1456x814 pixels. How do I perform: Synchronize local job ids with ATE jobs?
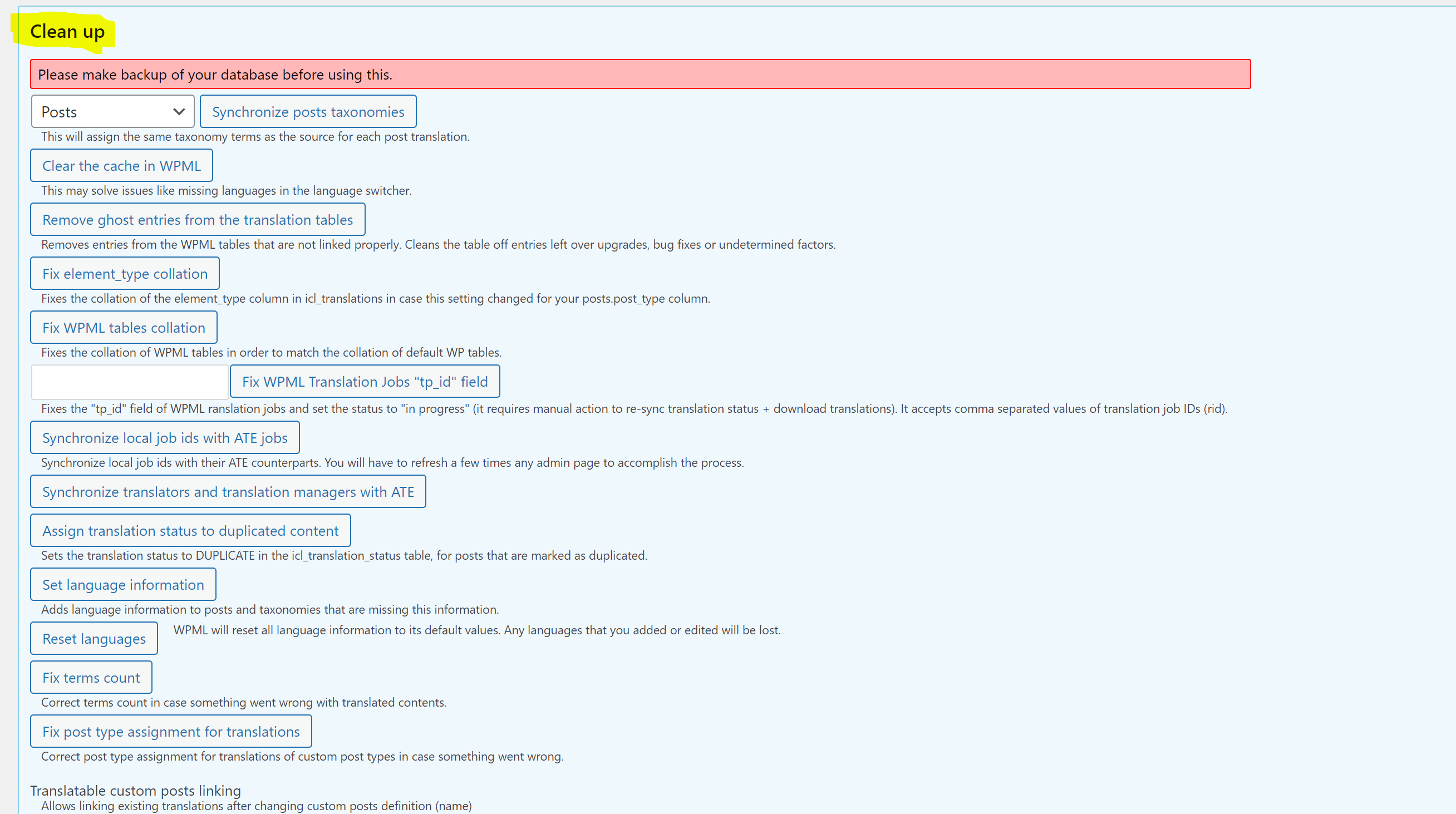(165, 437)
